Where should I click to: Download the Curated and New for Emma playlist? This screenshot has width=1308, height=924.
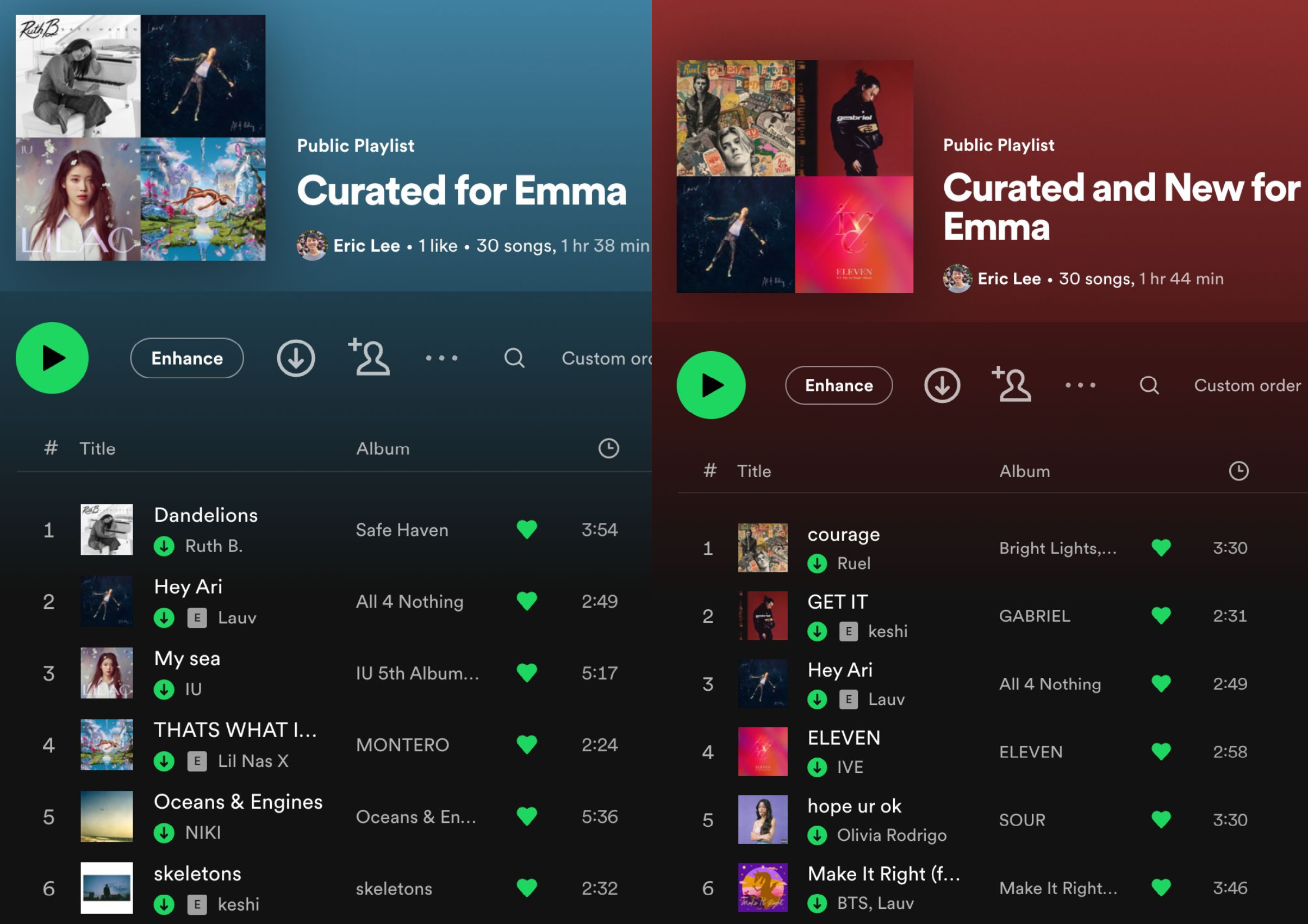pos(942,385)
